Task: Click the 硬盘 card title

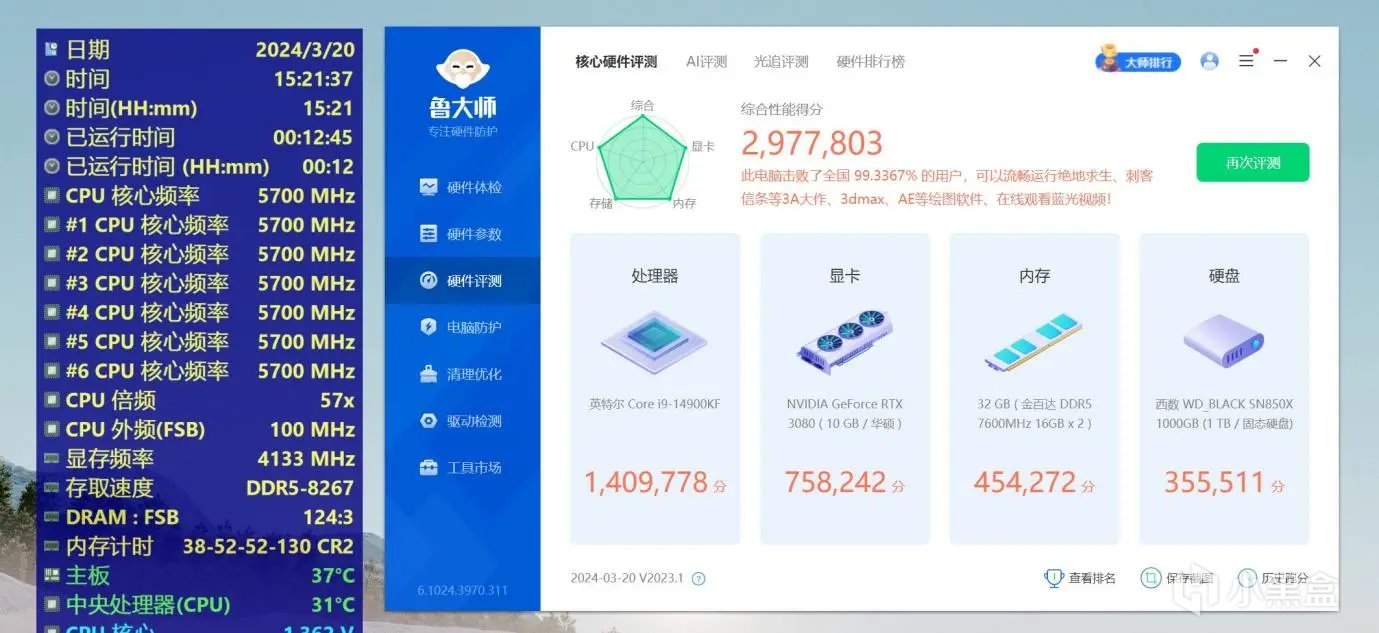Action: pos(1224,276)
